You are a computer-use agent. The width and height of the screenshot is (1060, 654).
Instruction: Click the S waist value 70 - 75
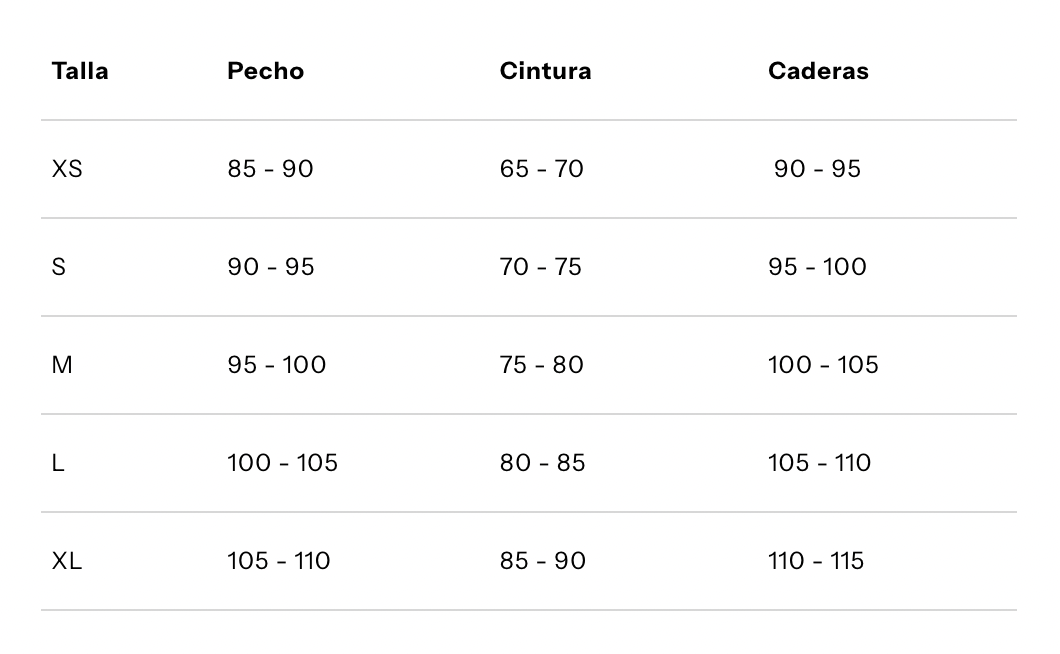[541, 267]
